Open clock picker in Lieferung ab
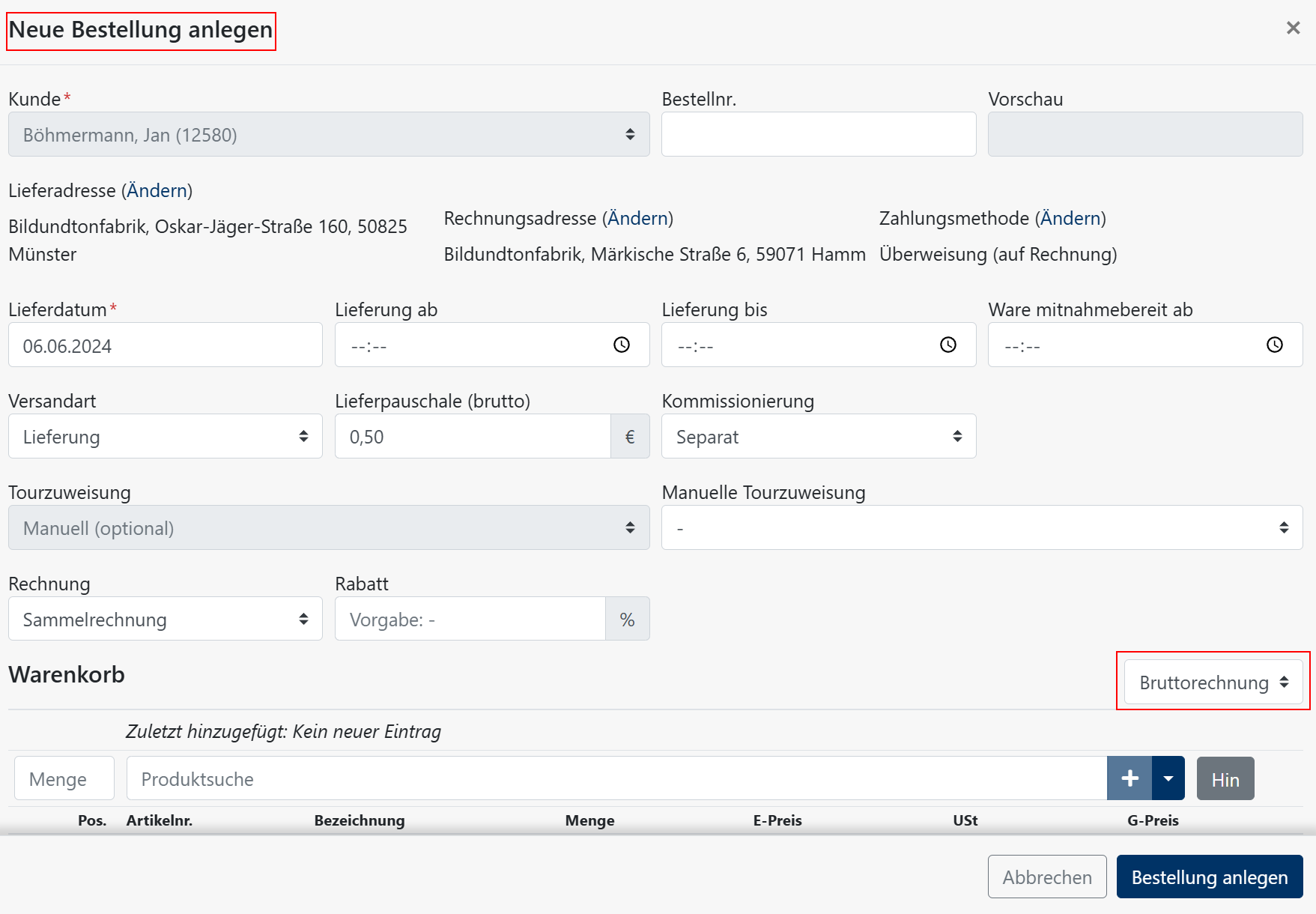The height and width of the screenshot is (914, 1316). [622, 345]
